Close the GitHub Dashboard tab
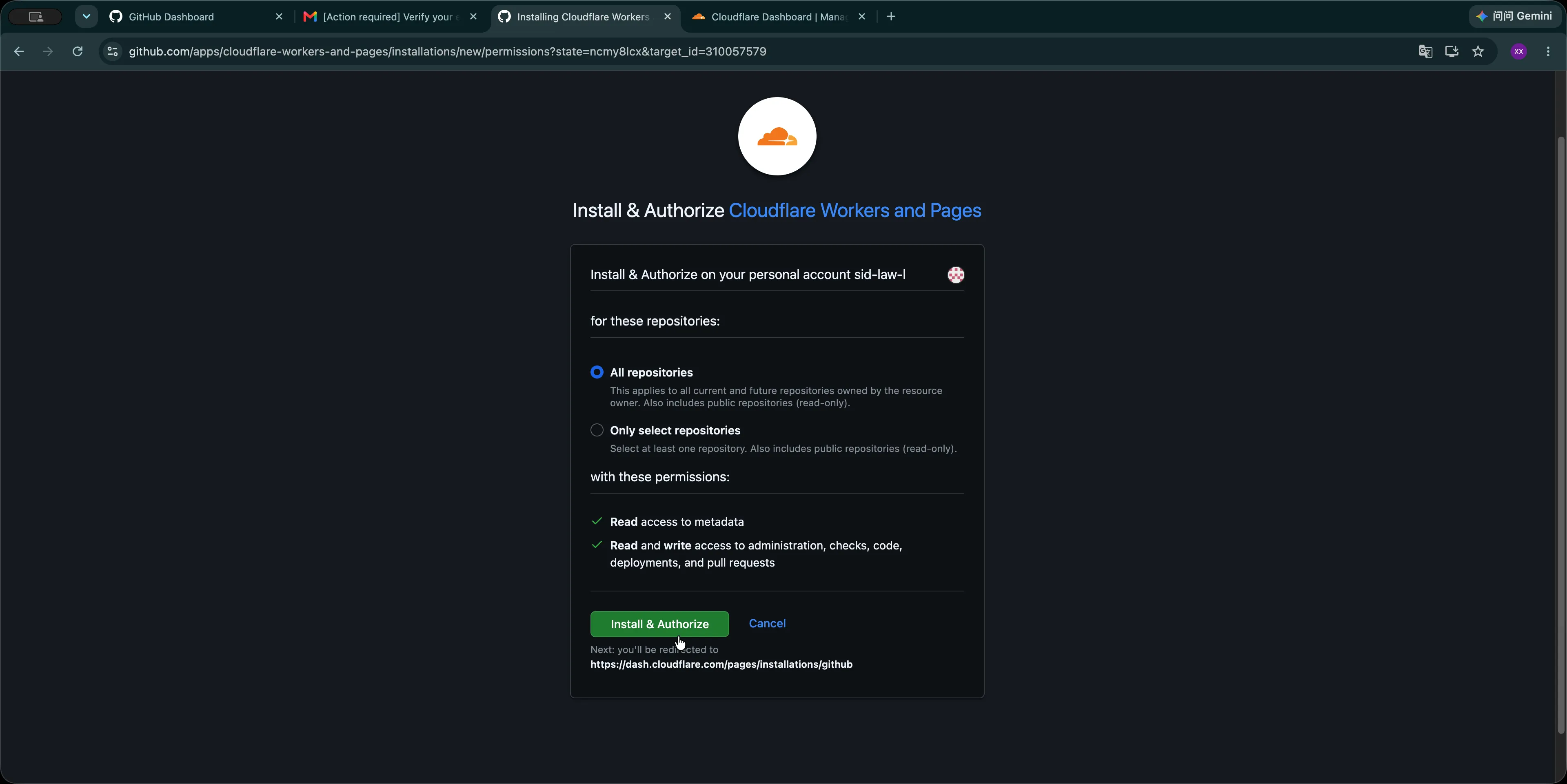1567x784 pixels. click(279, 16)
